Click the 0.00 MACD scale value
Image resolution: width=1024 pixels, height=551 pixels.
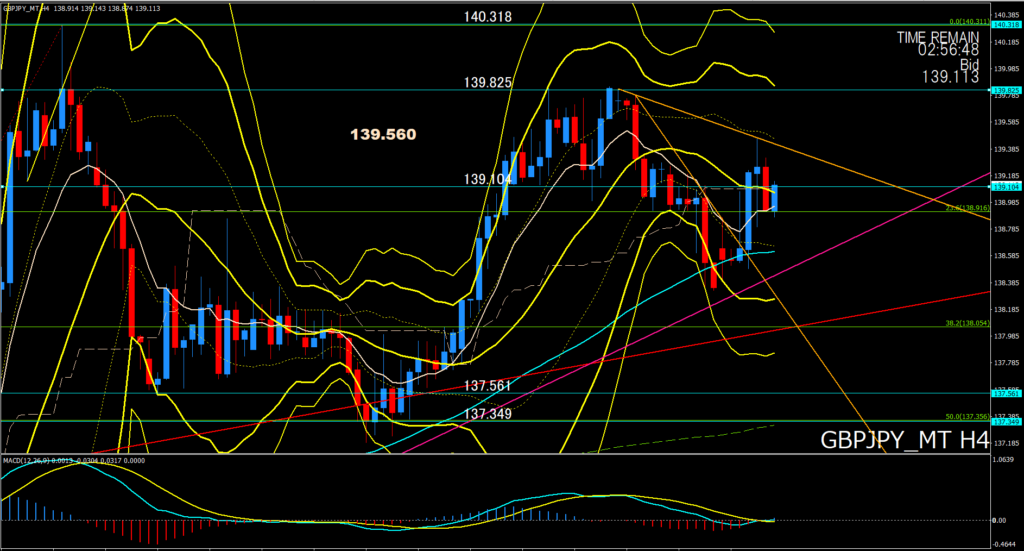point(1000,520)
